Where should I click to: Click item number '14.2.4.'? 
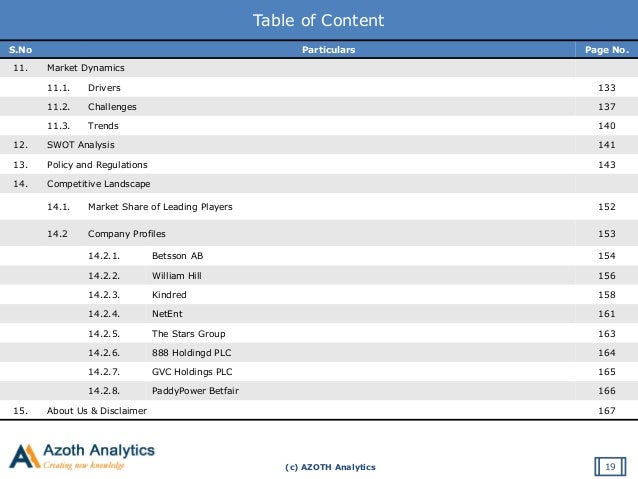104,314
